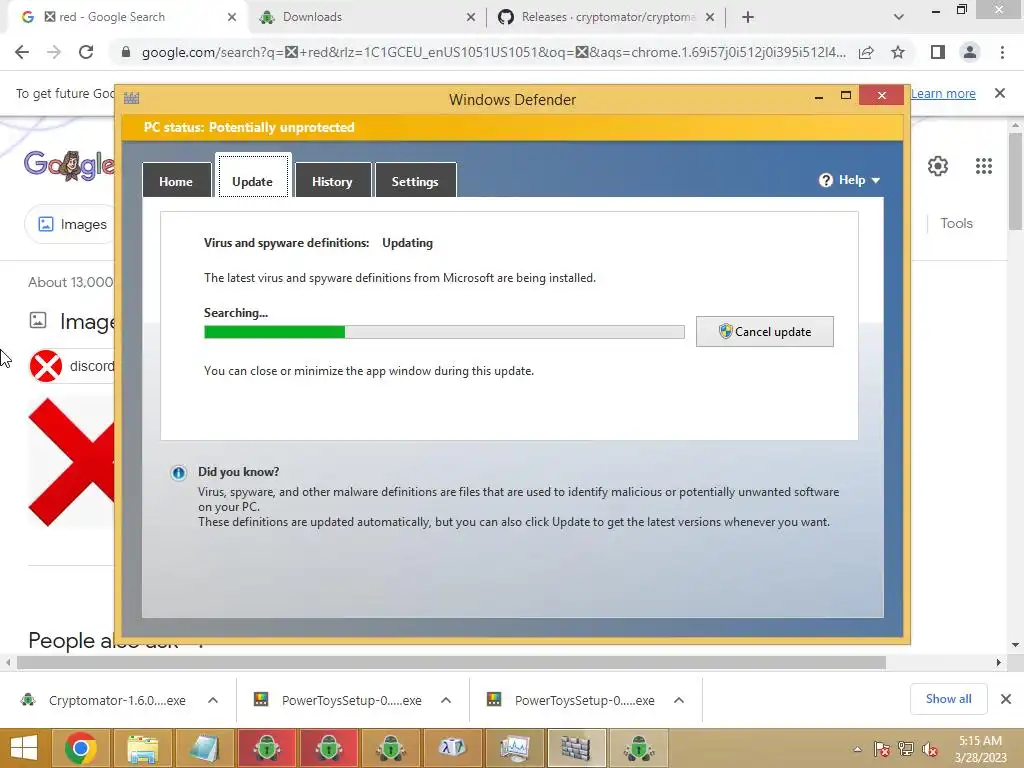1024x768 pixels.
Task: Bookmark this page with the star
Action: click(x=898, y=52)
